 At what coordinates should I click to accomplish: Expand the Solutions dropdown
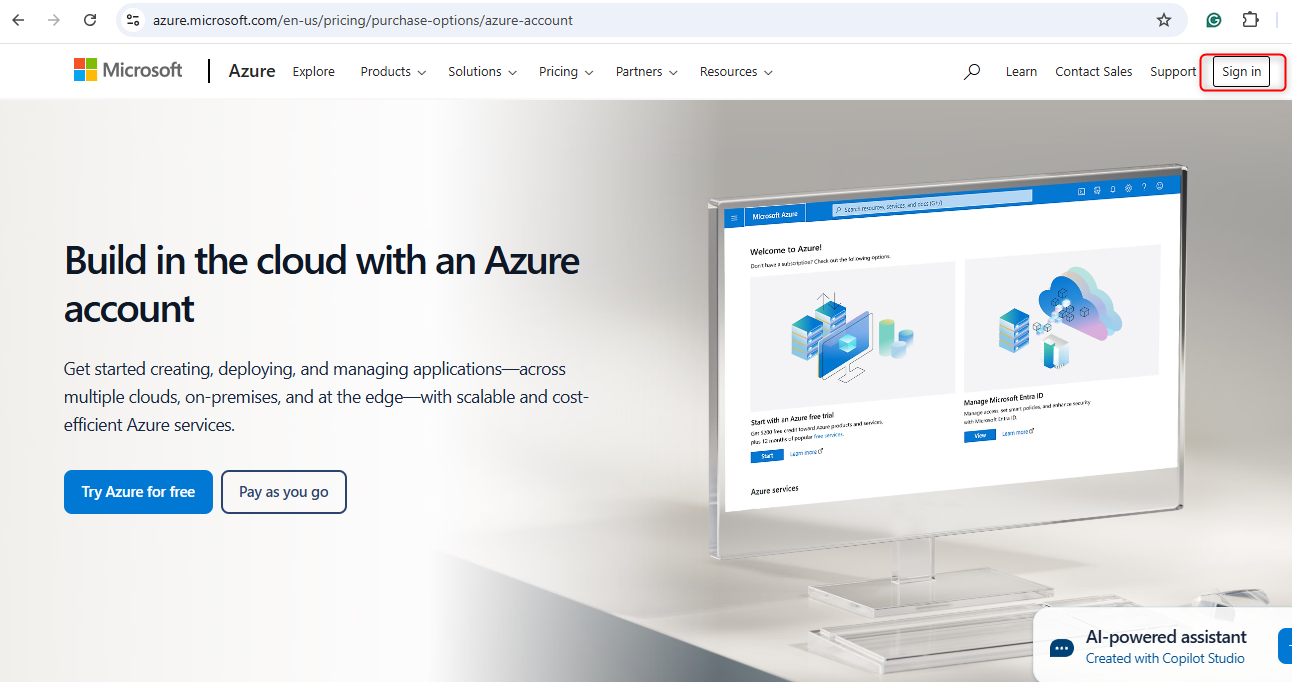click(482, 72)
